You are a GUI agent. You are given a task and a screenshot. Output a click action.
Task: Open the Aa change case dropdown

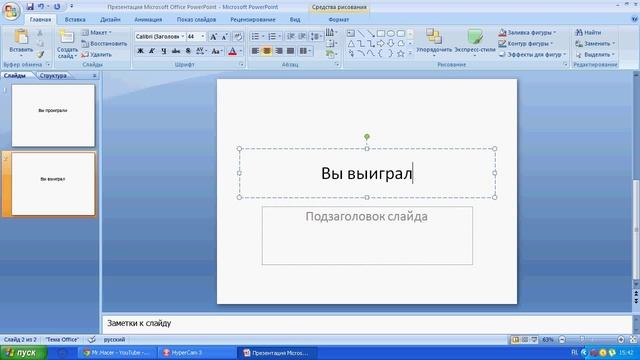[216, 51]
